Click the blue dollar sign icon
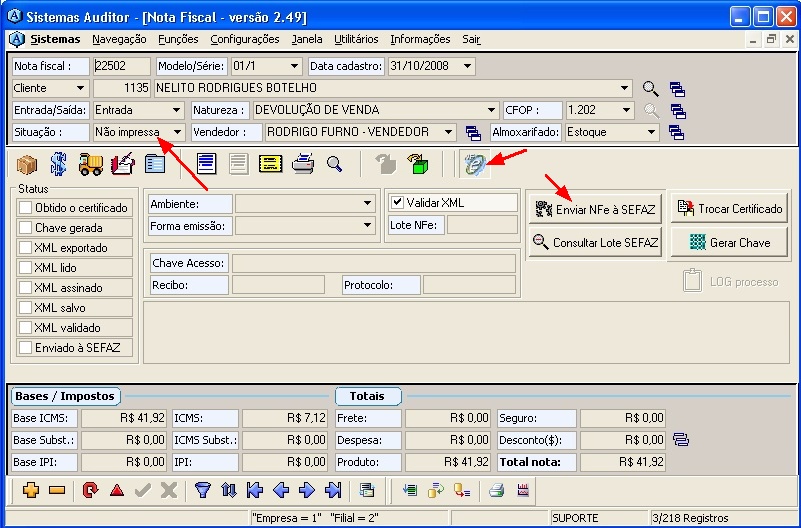This screenshot has width=801, height=528. [59, 164]
